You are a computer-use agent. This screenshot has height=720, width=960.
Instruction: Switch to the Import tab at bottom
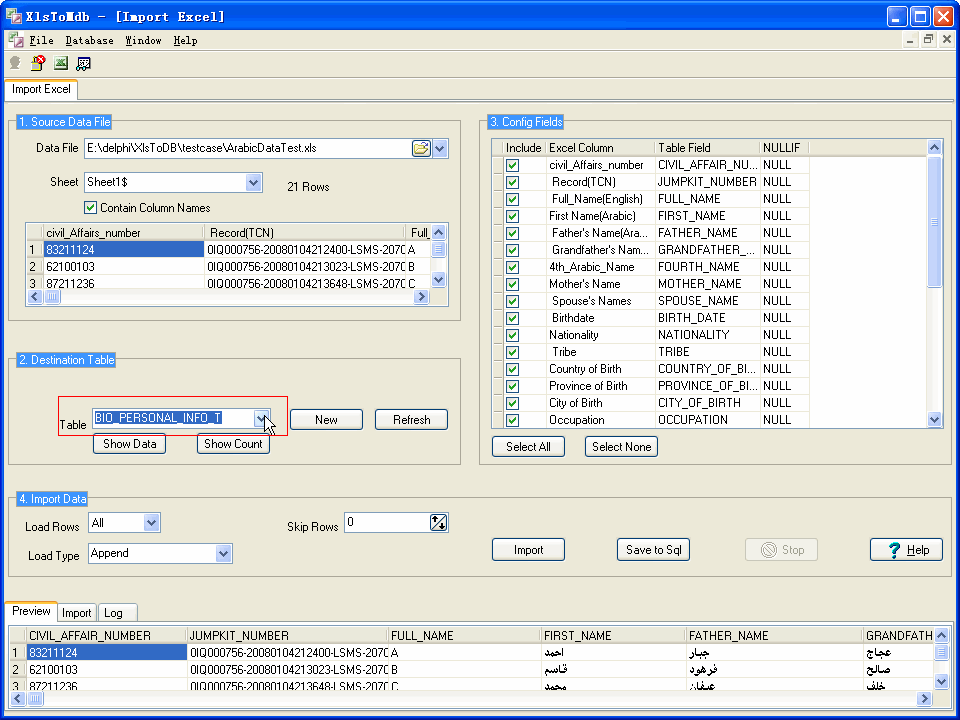(x=77, y=613)
